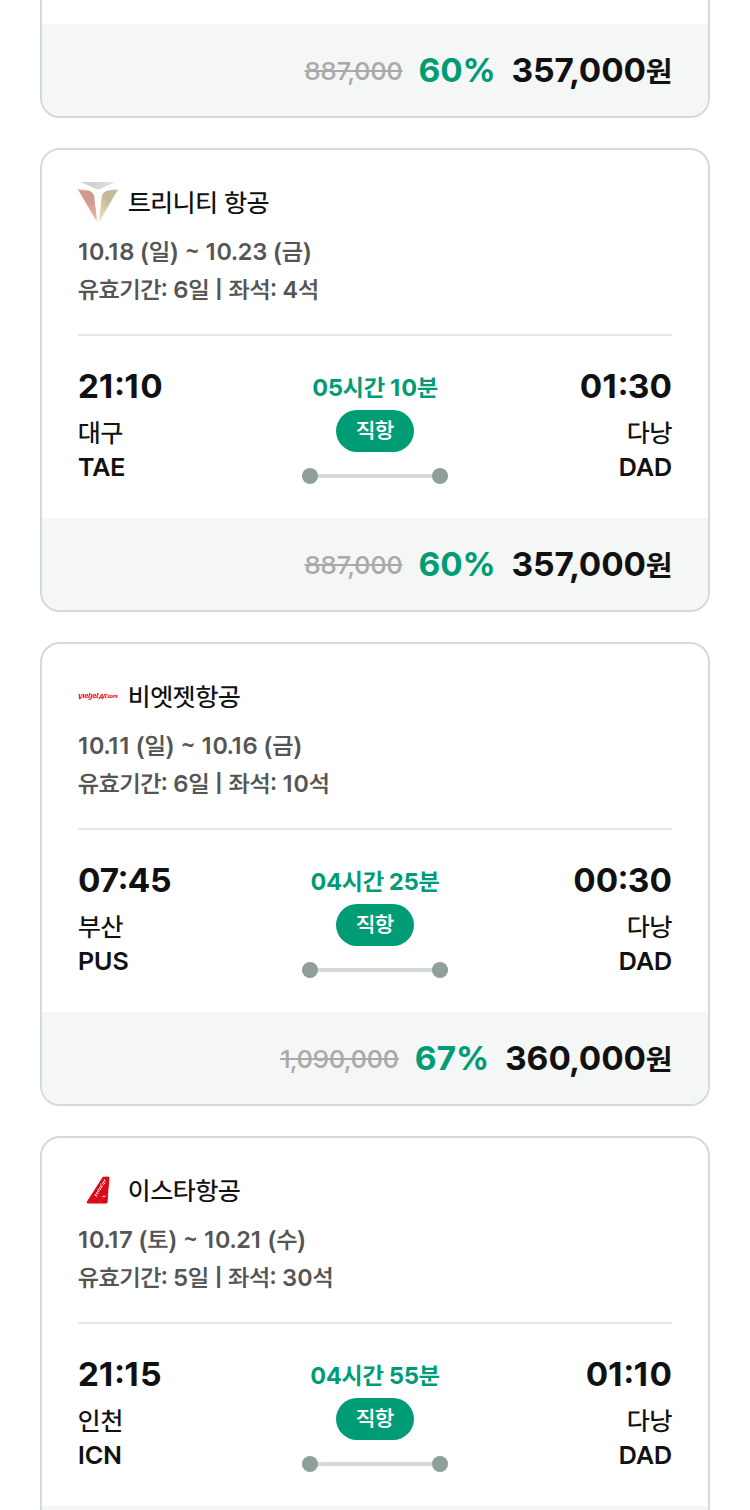The width and height of the screenshot is (750, 1510).
Task: Click the 07:45 Busan PUS departure time
Action: 125,880
